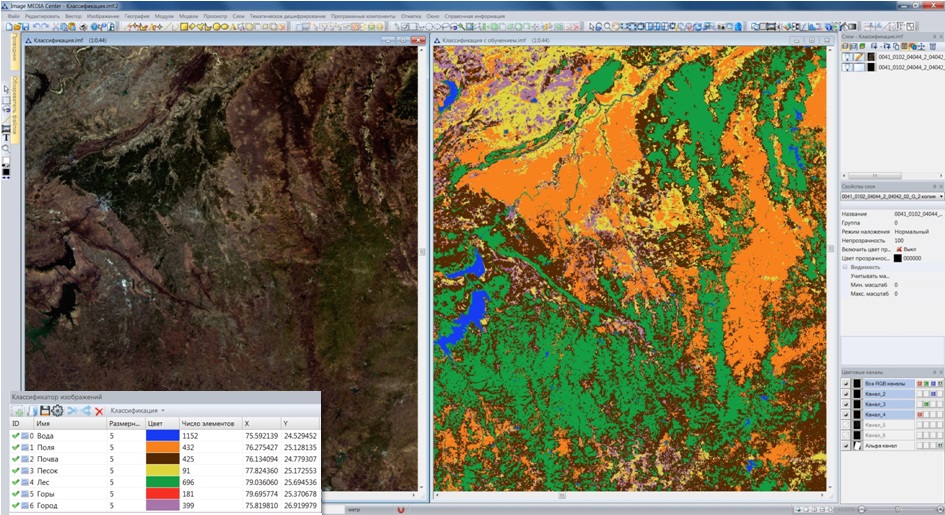Select the magnifier zoom tool in the top toolbar

[x=608, y=27]
